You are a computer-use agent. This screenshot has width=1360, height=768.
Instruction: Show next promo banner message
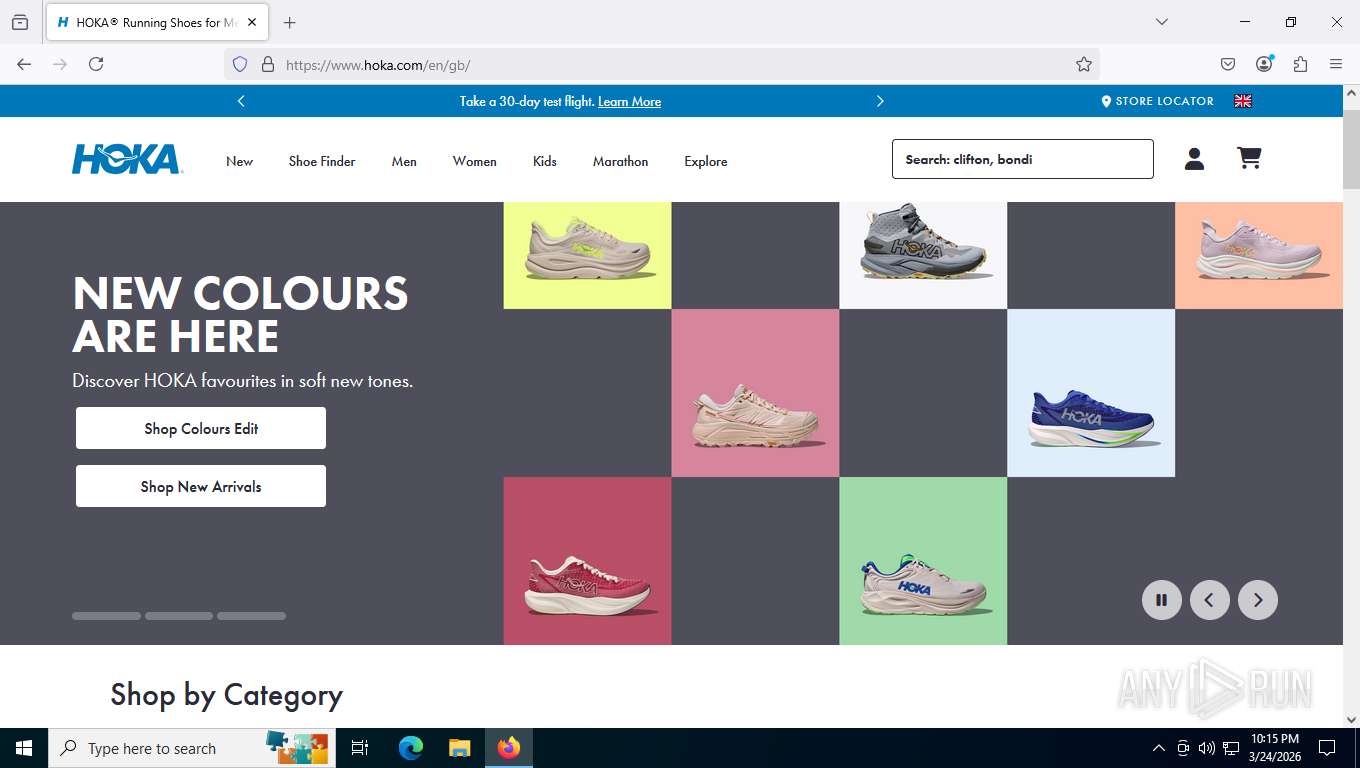(x=880, y=101)
